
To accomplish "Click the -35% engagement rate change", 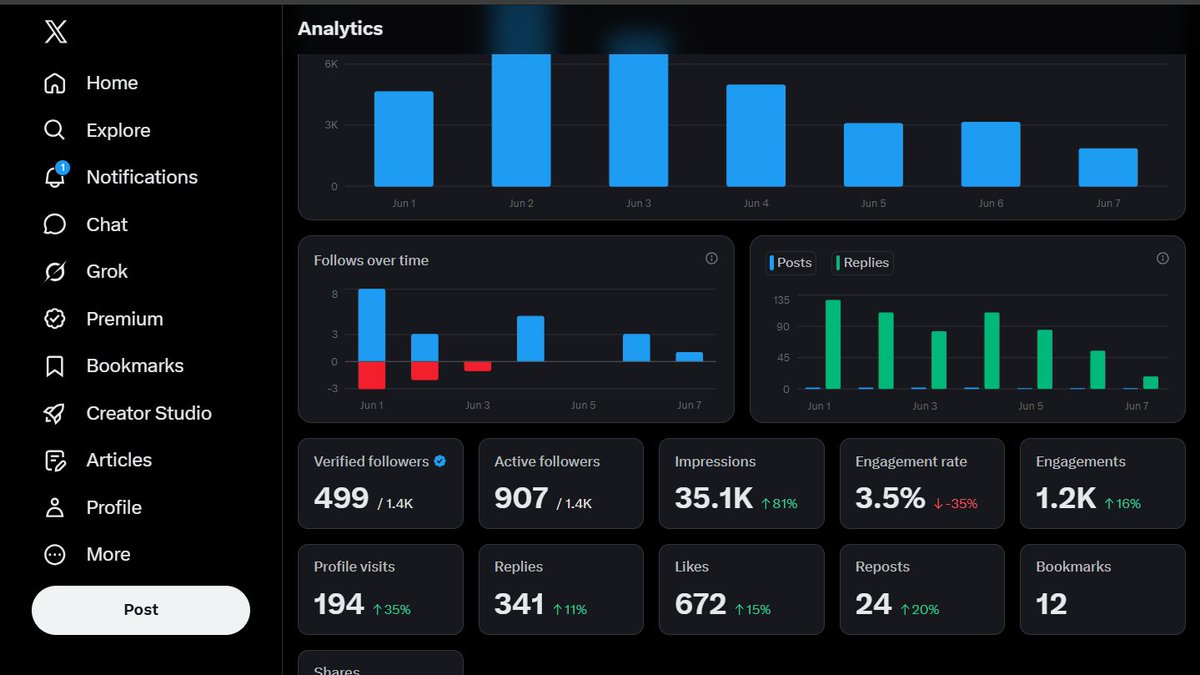I will (957, 504).
